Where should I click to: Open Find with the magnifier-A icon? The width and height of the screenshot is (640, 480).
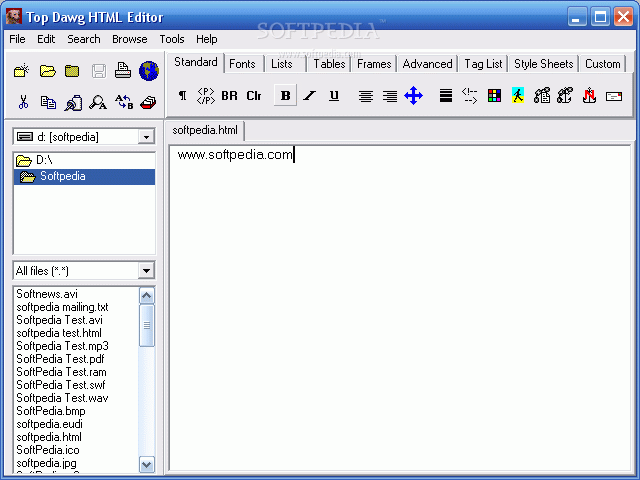point(98,102)
